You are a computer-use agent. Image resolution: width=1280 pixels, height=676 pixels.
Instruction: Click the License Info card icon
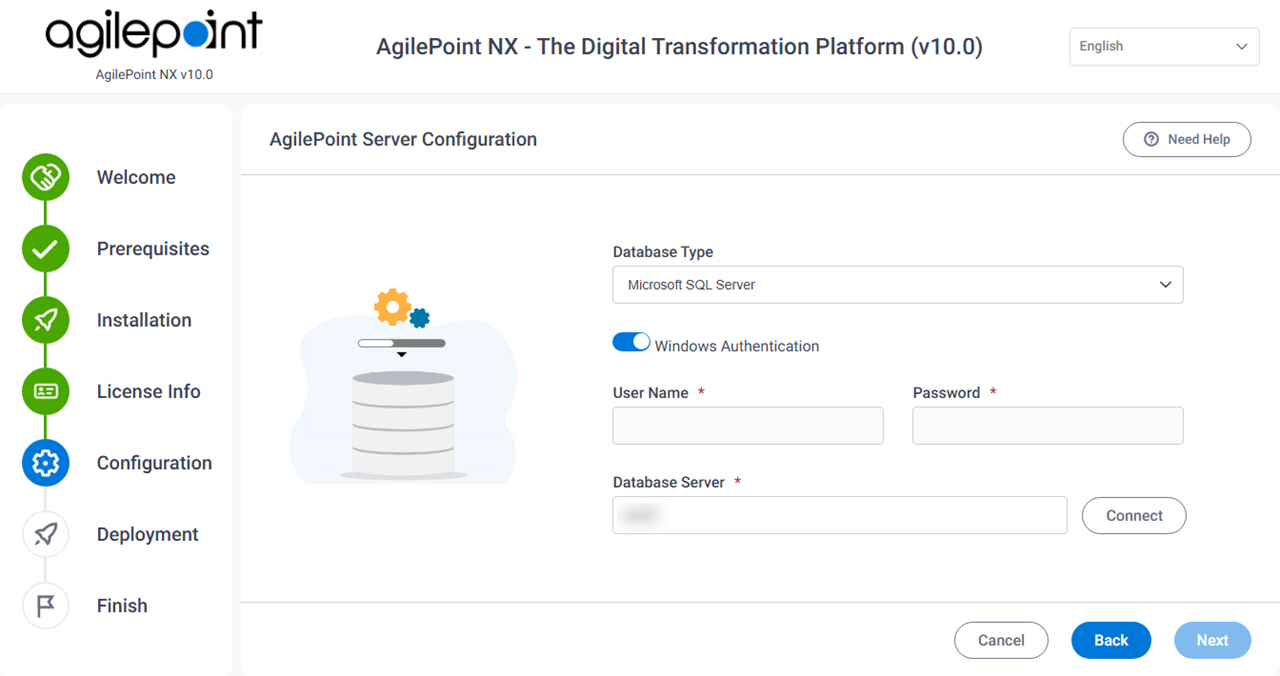pos(45,392)
